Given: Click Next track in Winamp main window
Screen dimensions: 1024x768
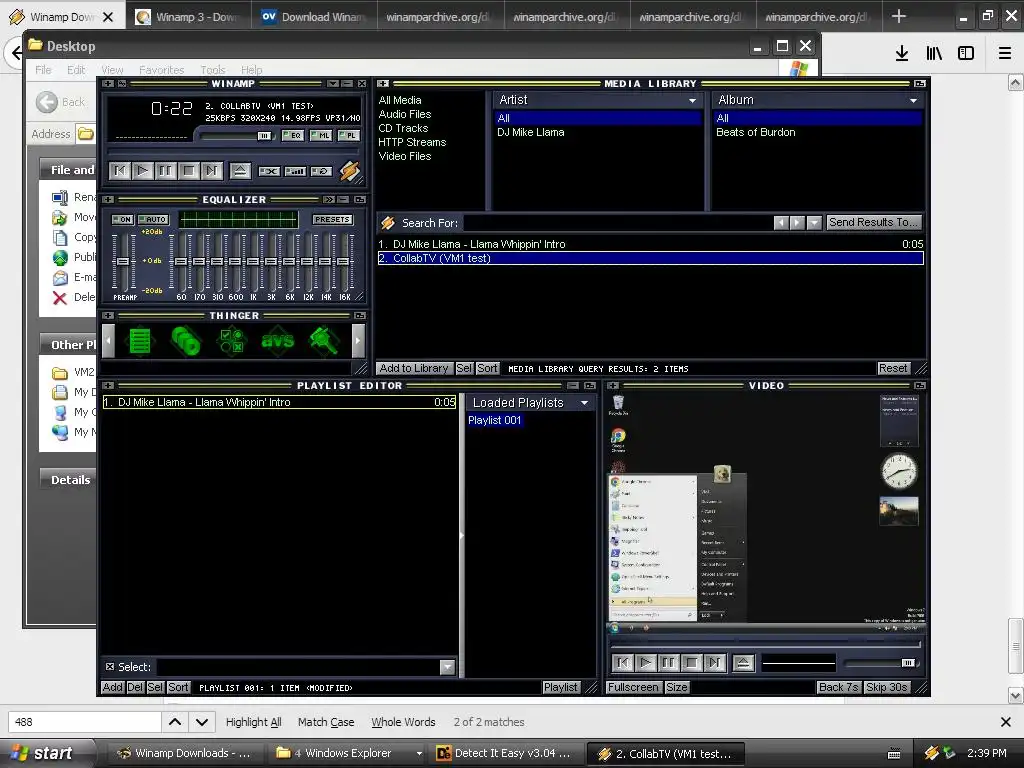Looking at the screenshot, I should coord(211,171).
